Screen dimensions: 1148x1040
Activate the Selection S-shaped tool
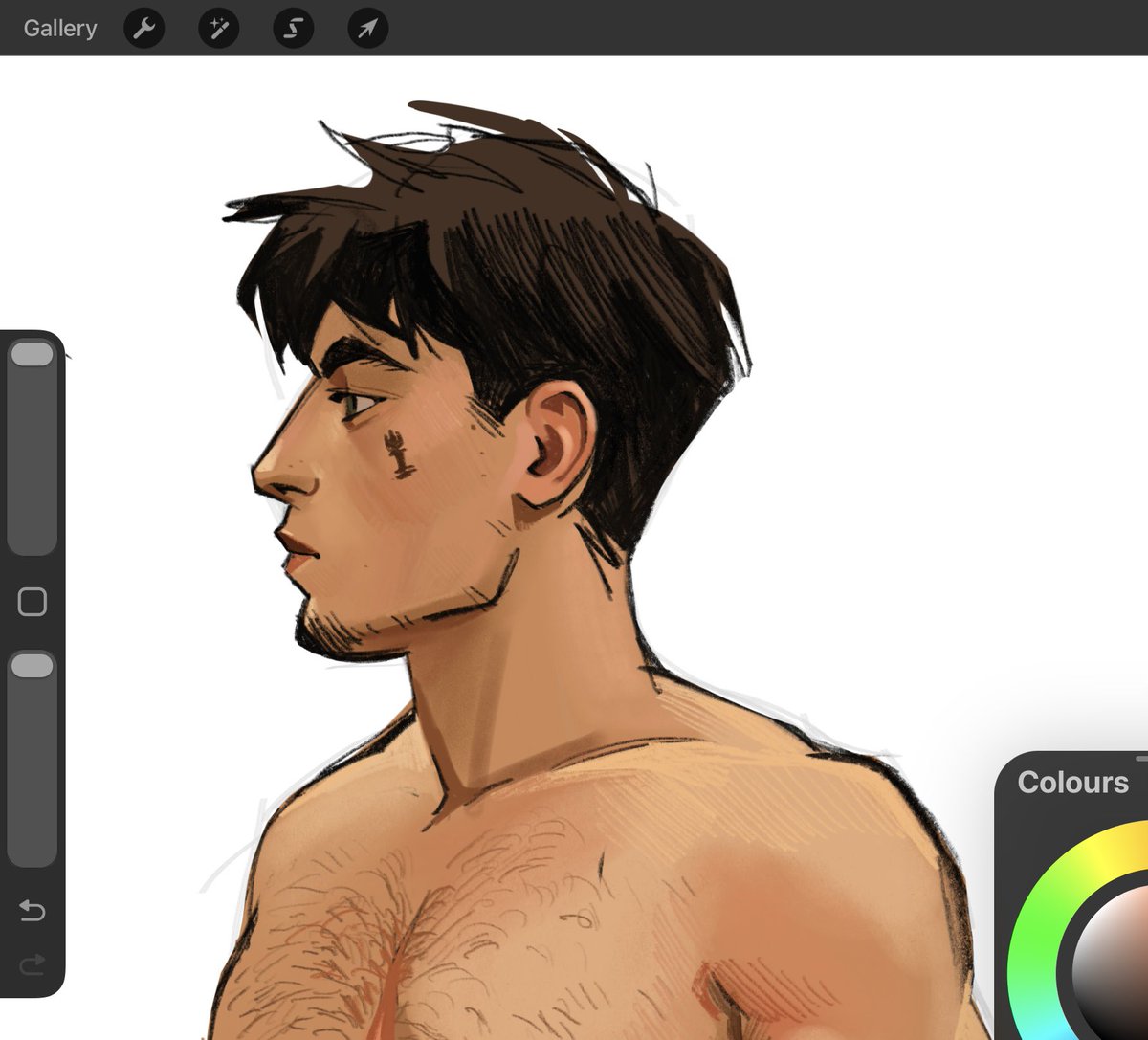click(x=294, y=29)
